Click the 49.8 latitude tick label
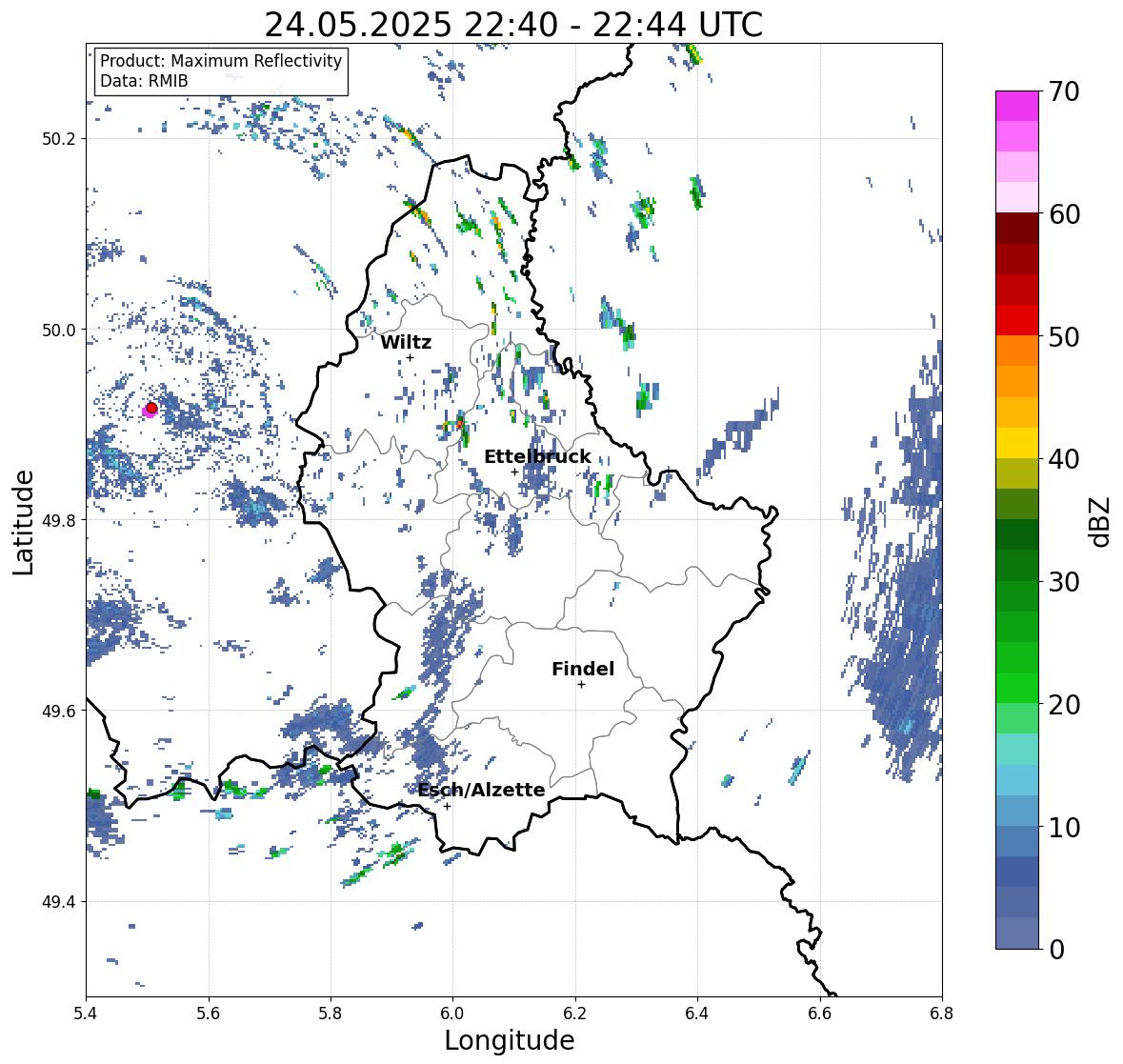Image resolution: width=1123 pixels, height=1064 pixels. [x=59, y=520]
